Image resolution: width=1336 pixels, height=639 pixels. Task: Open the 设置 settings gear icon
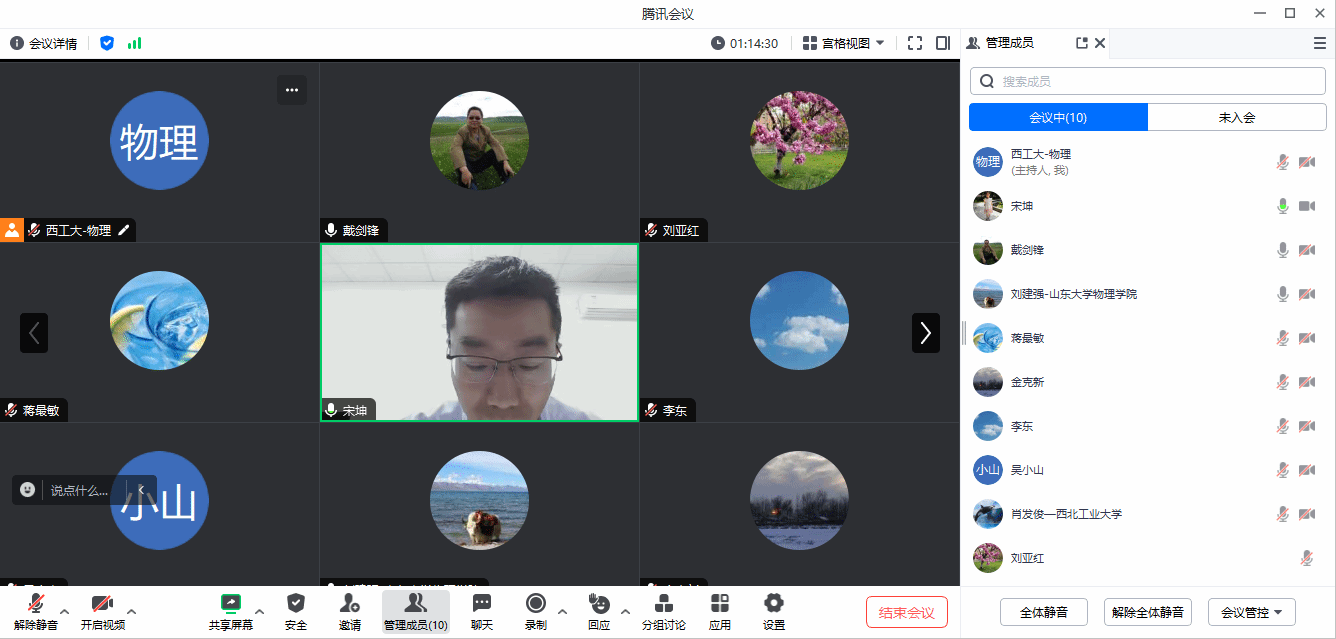(773, 603)
